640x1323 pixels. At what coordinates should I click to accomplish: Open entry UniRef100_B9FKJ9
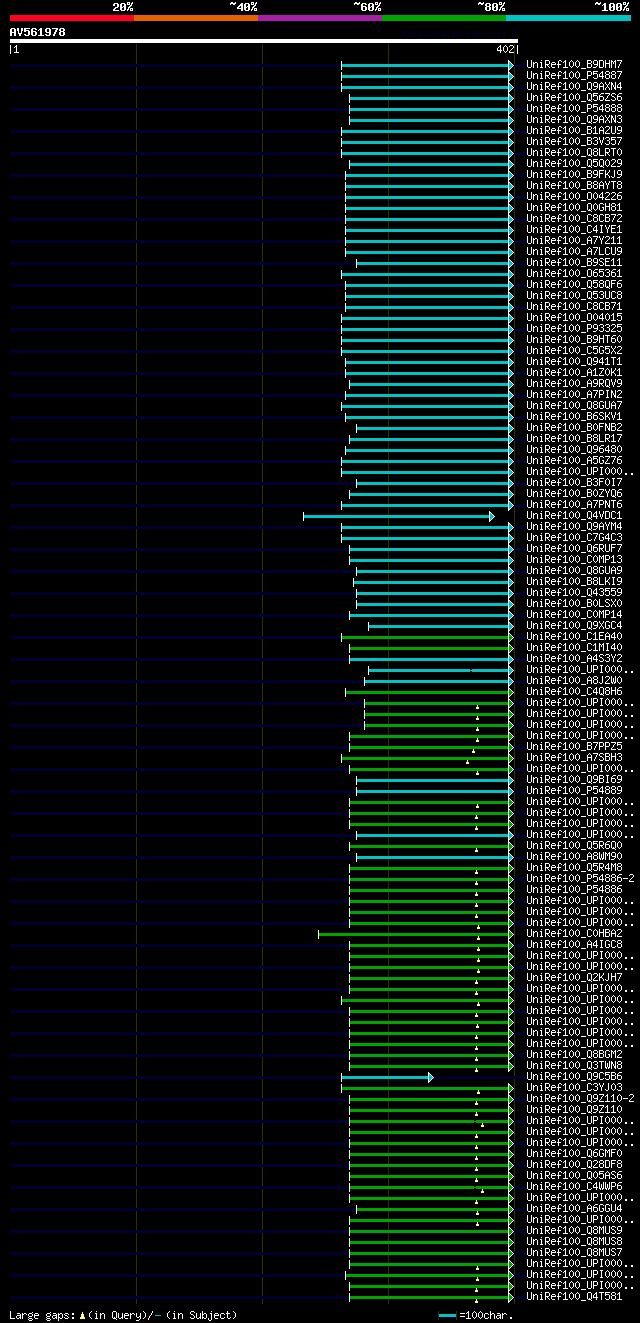coord(574,174)
